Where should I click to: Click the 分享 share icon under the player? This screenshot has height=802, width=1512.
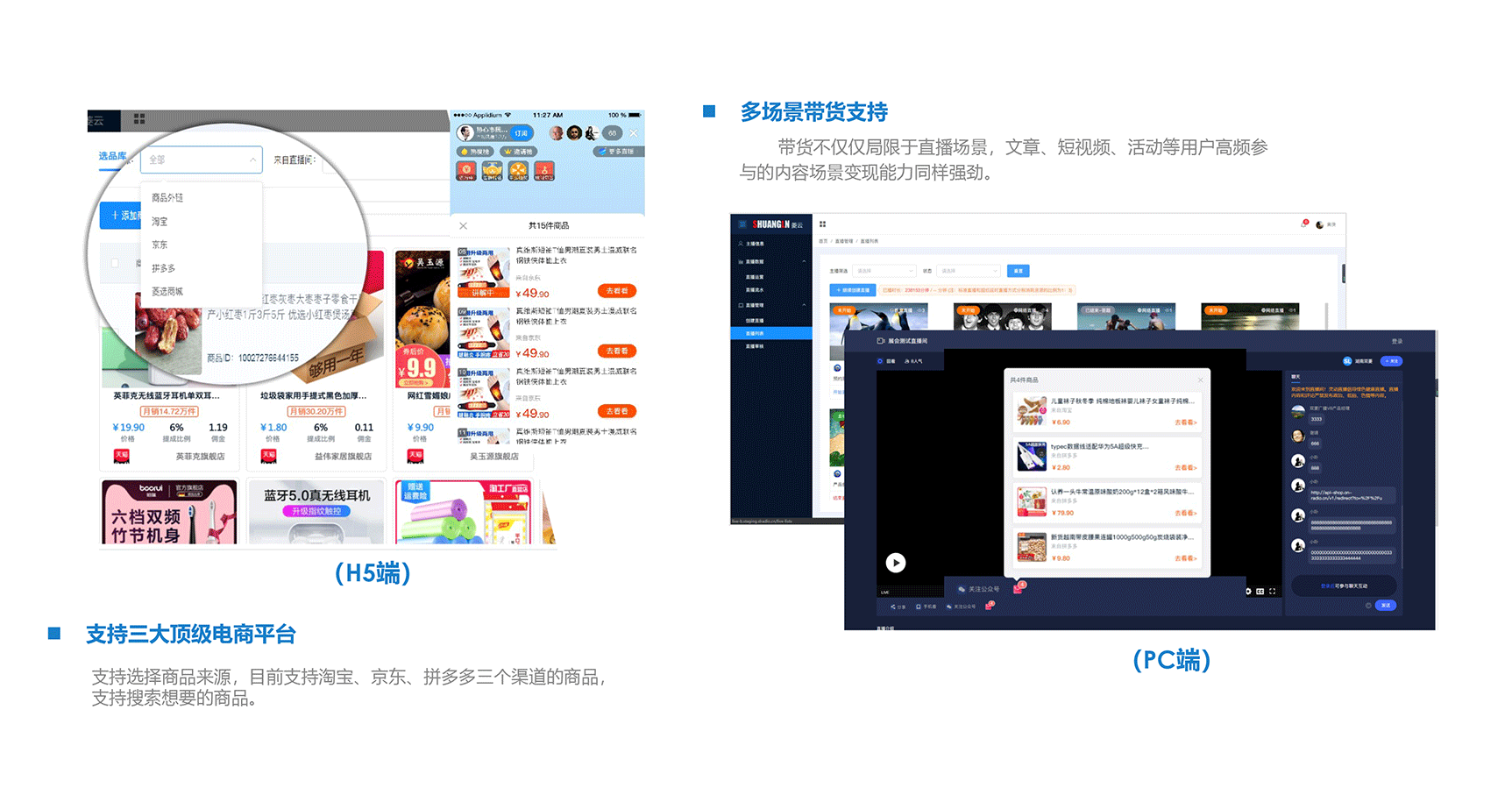(898, 607)
